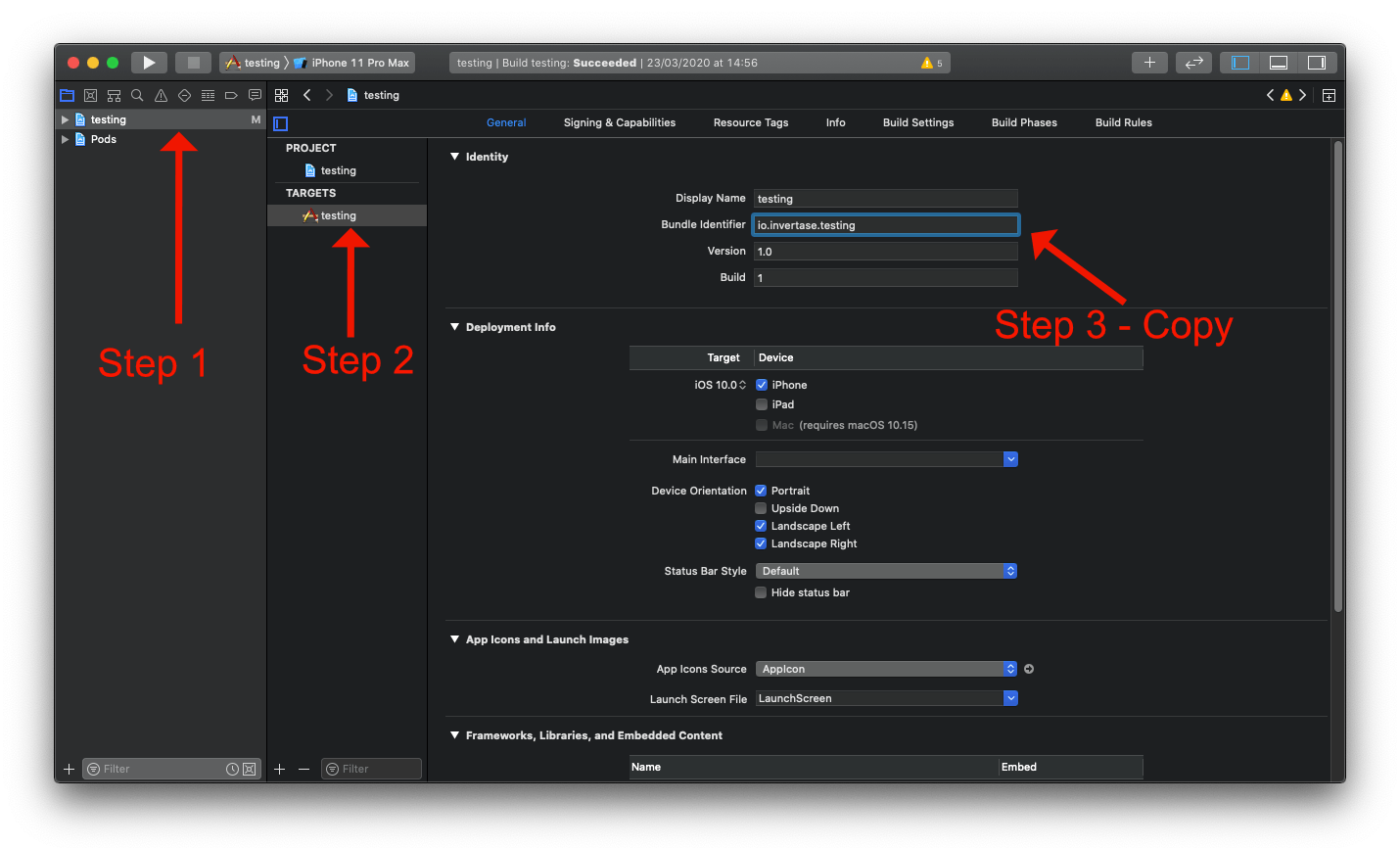This screenshot has height=848, width=1400.
Task: Uncheck the iPhone device checkbox
Action: [x=762, y=385]
